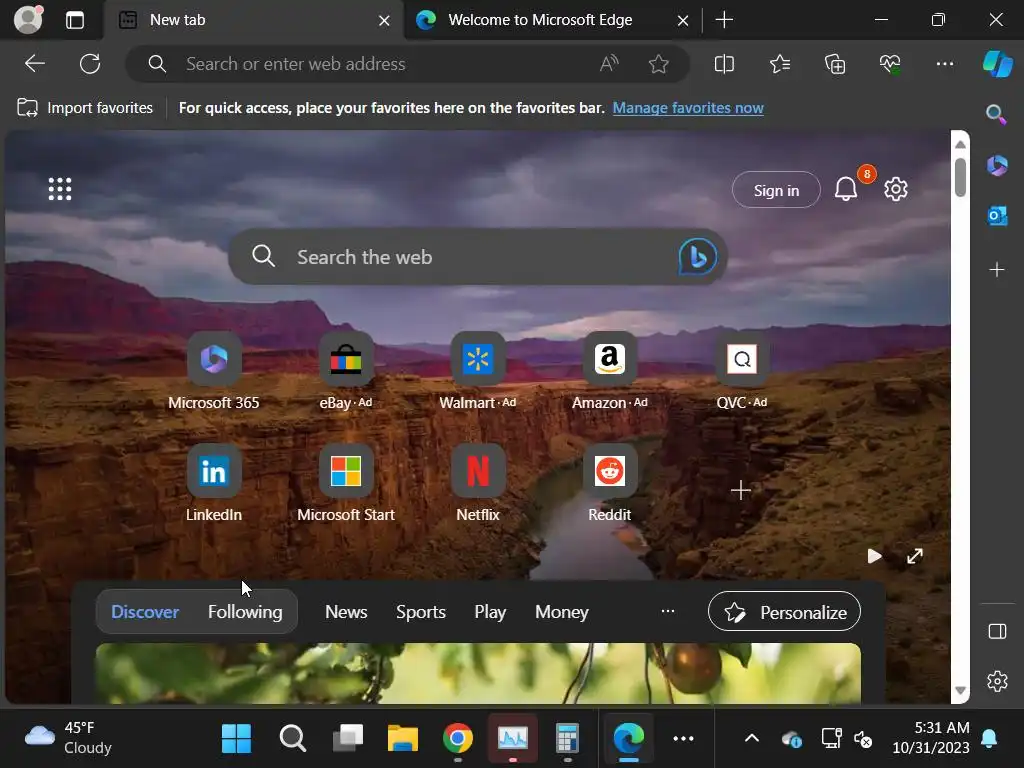Expand background to full view
Viewport: 1024px width, 768px height.
point(914,556)
